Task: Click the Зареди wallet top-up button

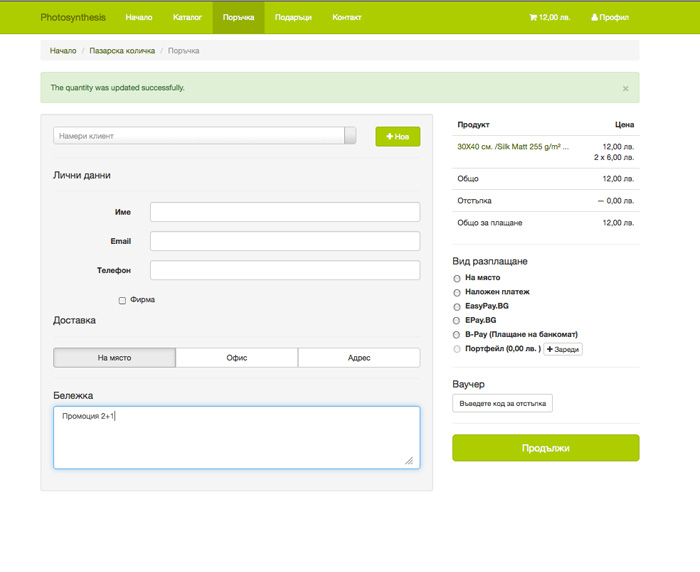Action: (x=562, y=349)
